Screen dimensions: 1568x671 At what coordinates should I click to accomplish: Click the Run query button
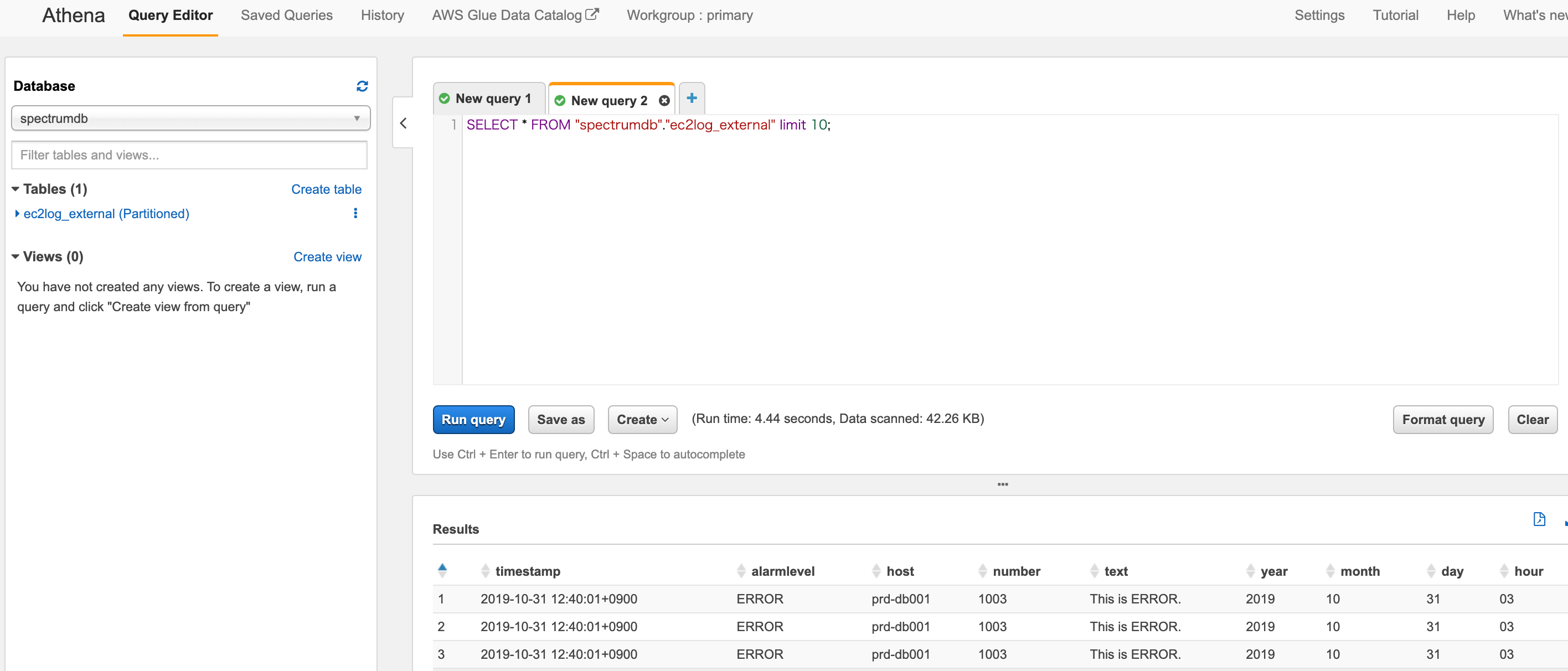tap(473, 420)
